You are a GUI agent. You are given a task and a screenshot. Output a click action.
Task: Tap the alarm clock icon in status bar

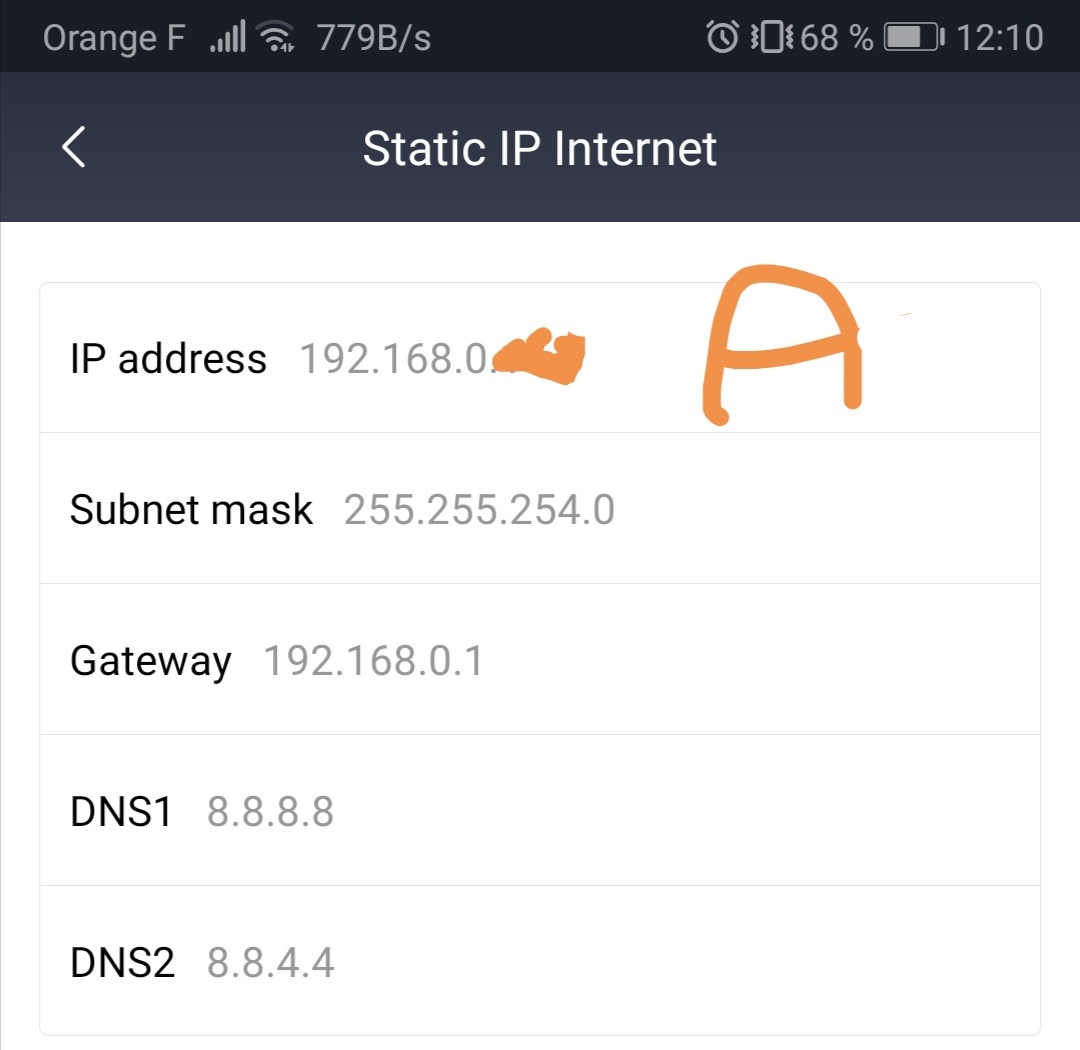coord(722,35)
